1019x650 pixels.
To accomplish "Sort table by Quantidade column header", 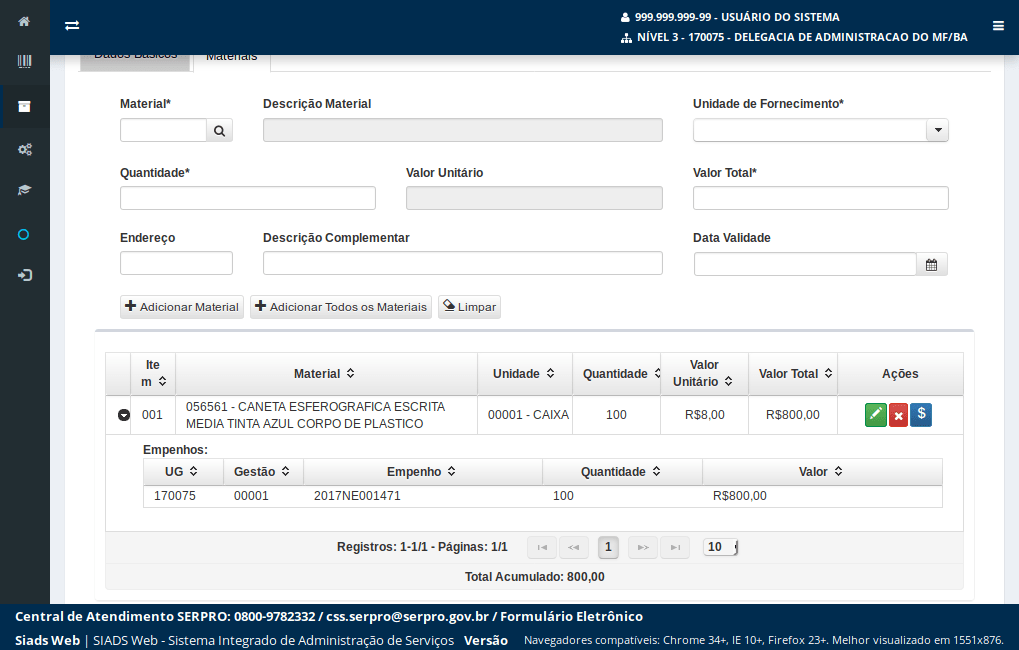I will (616, 374).
